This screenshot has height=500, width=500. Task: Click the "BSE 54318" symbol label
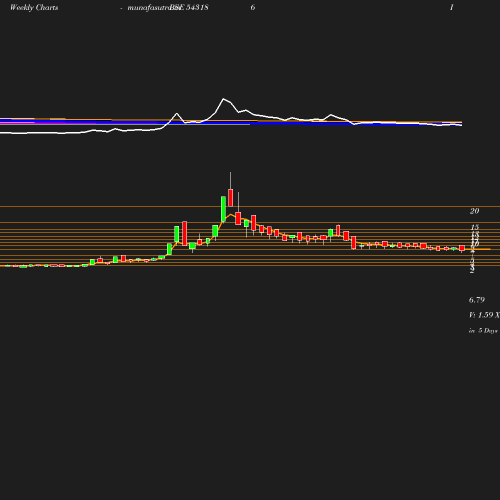(189, 7)
